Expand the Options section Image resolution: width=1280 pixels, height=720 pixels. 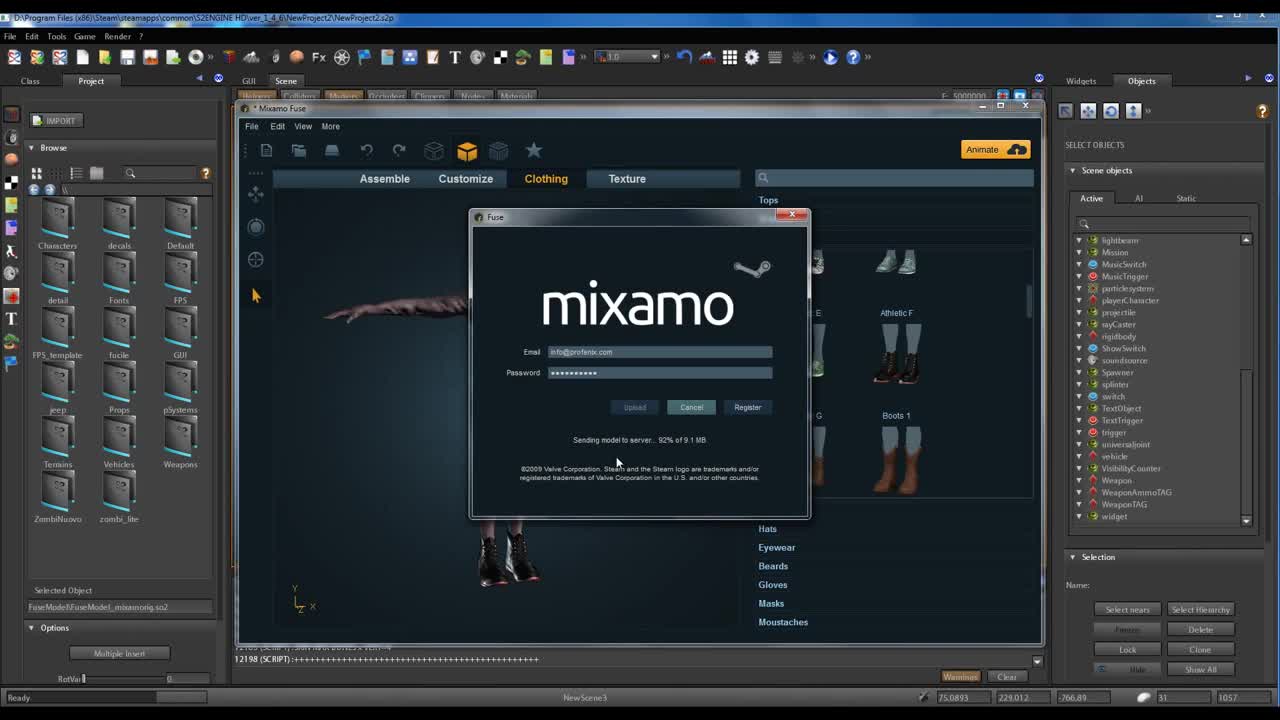point(31,628)
